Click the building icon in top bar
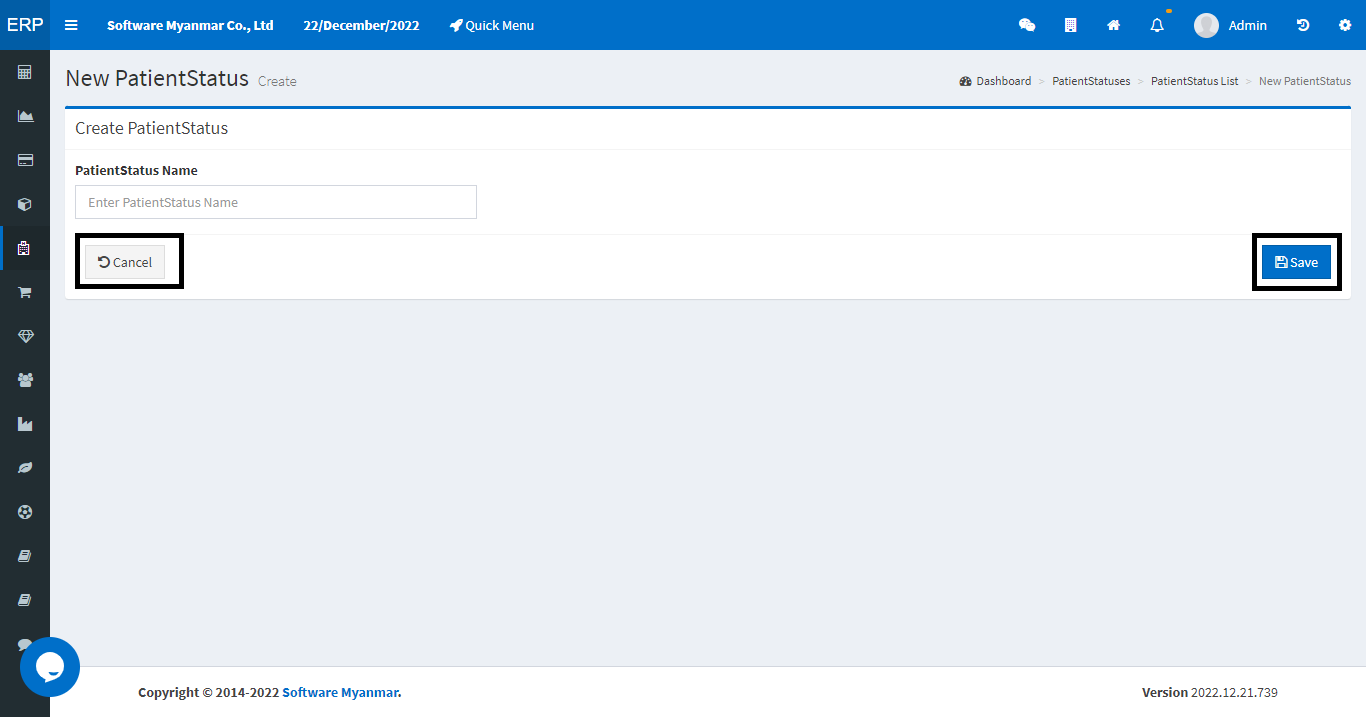The height and width of the screenshot is (717, 1366). (1070, 25)
